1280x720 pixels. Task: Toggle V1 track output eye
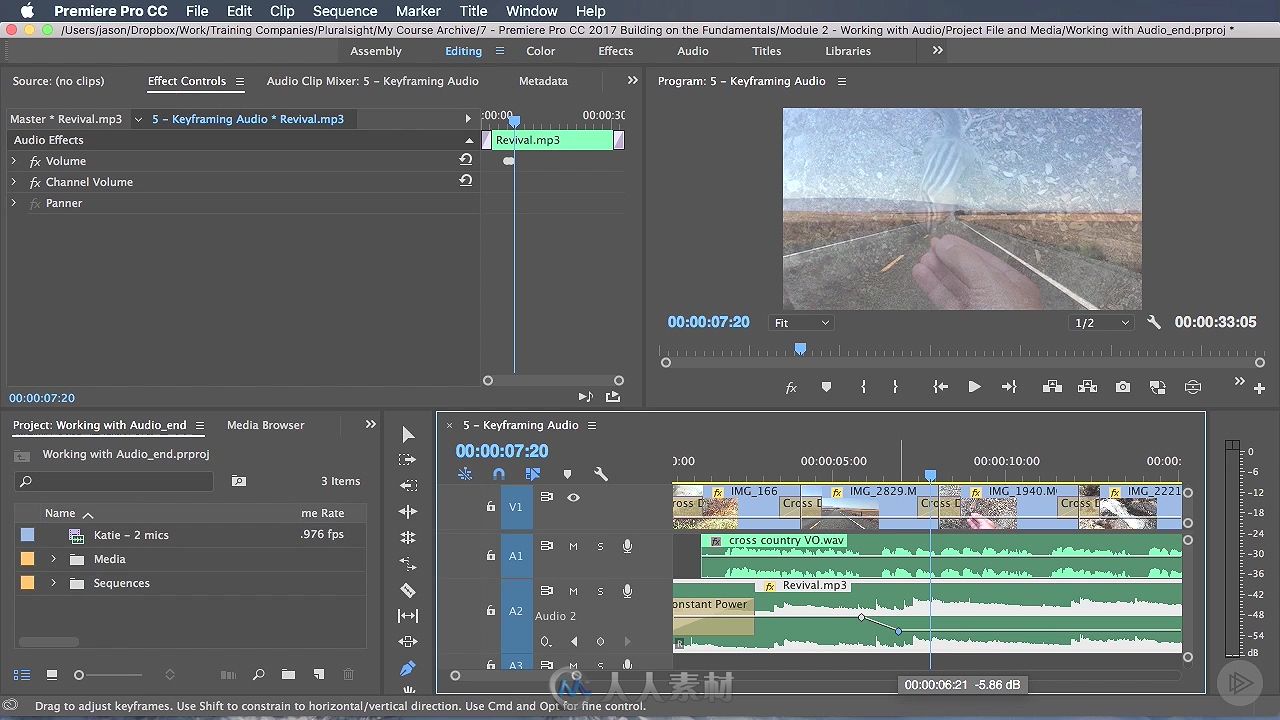point(573,497)
